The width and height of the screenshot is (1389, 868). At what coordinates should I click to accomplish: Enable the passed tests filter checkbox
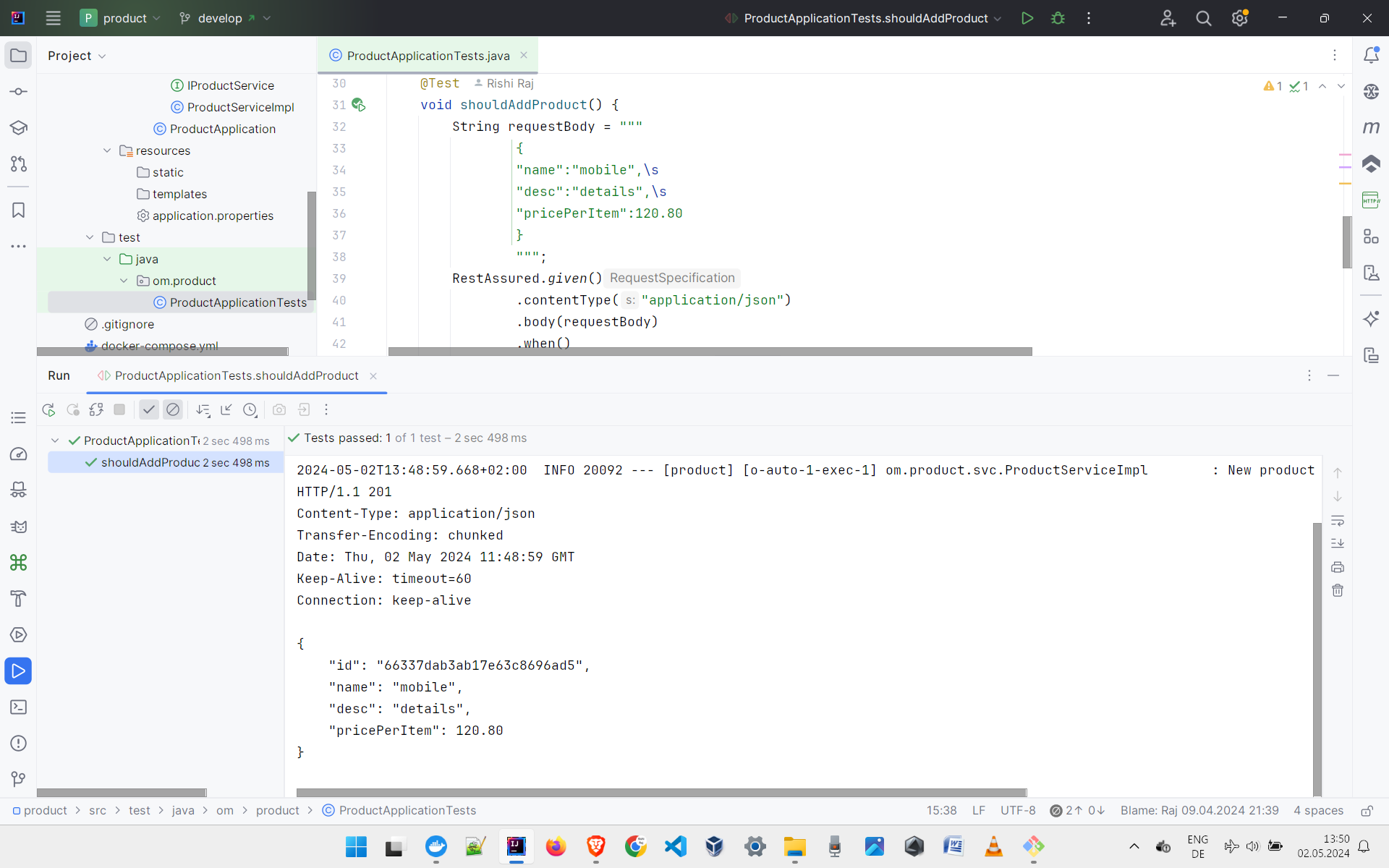148,410
